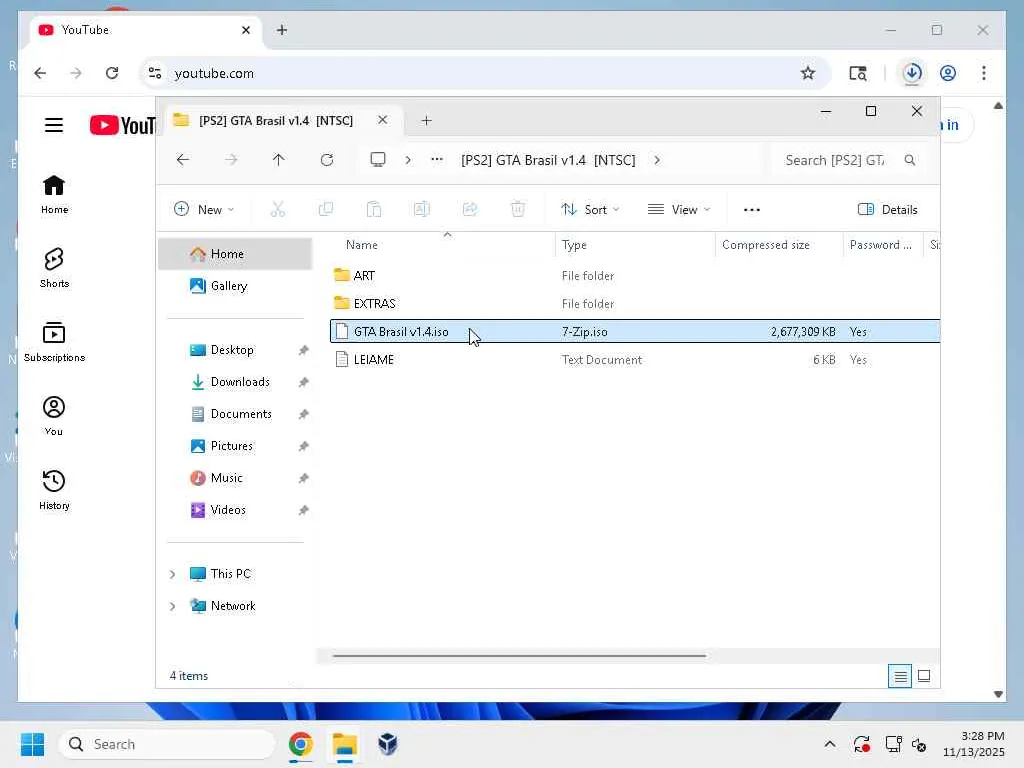Unpin Documents from Quick access
The image size is (1024, 768).
[304, 415]
